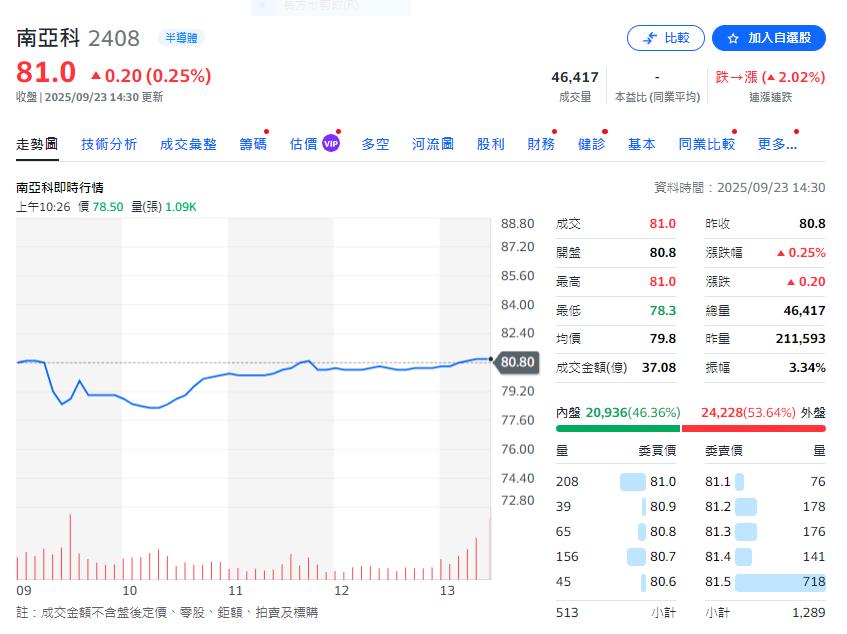Viewport: 847px width, 634px height.
Task: Switch to the 技術分析 tab
Action: [x=109, y=144]
